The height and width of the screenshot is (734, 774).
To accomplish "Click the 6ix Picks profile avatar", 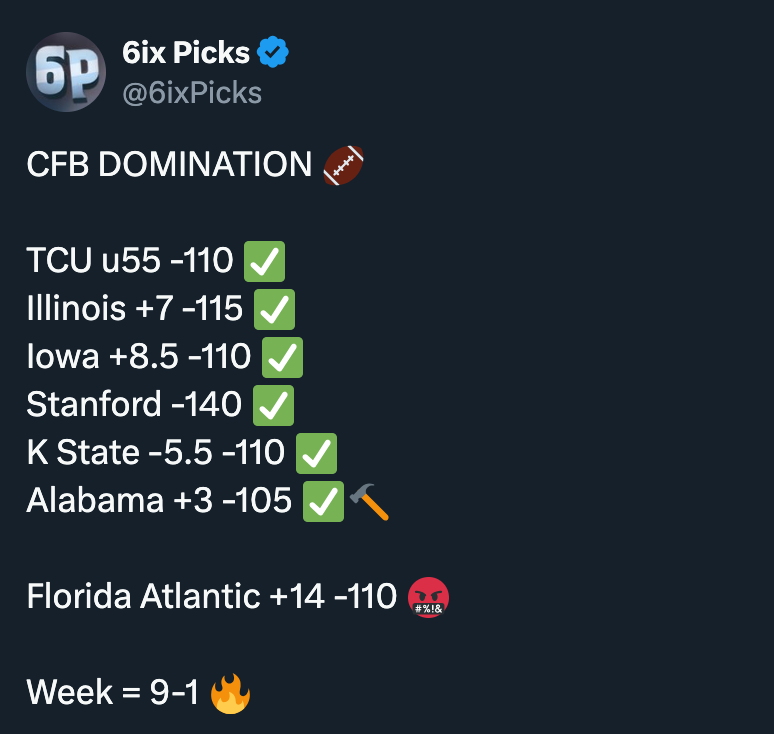I will click(66, 72).
